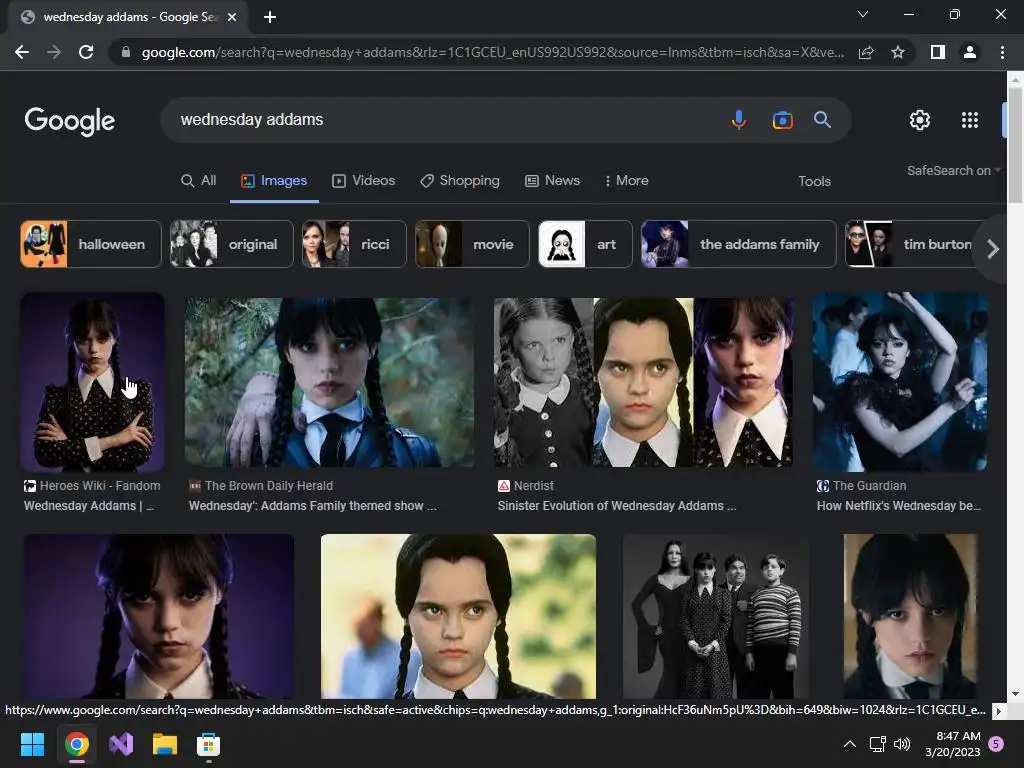1024x768 pixels.
Task: Open Heroes Wiki - Fandom source link
Action: 92,486
